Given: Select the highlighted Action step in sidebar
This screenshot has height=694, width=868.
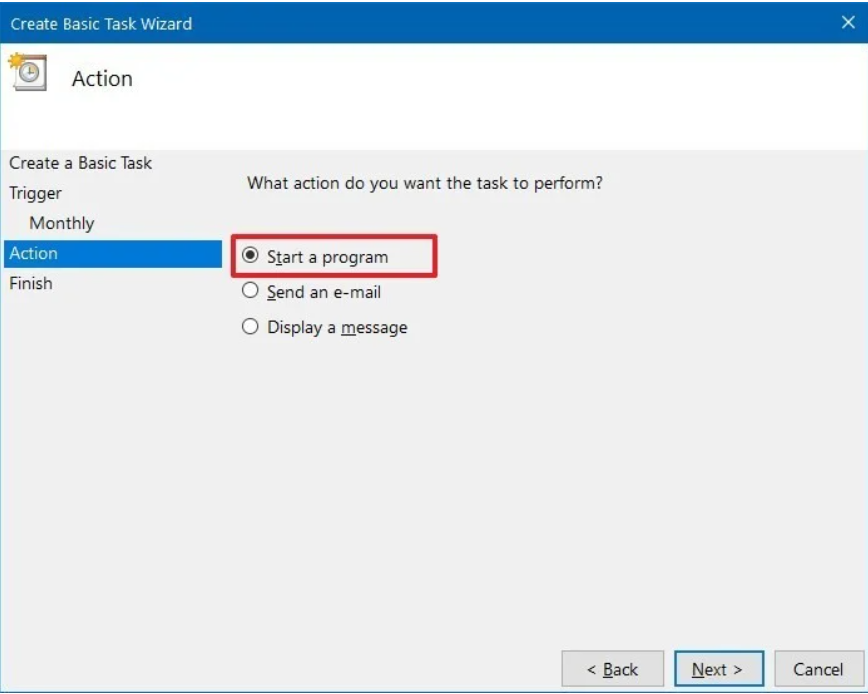Looking at the screenshot, I should pos(34,254).
